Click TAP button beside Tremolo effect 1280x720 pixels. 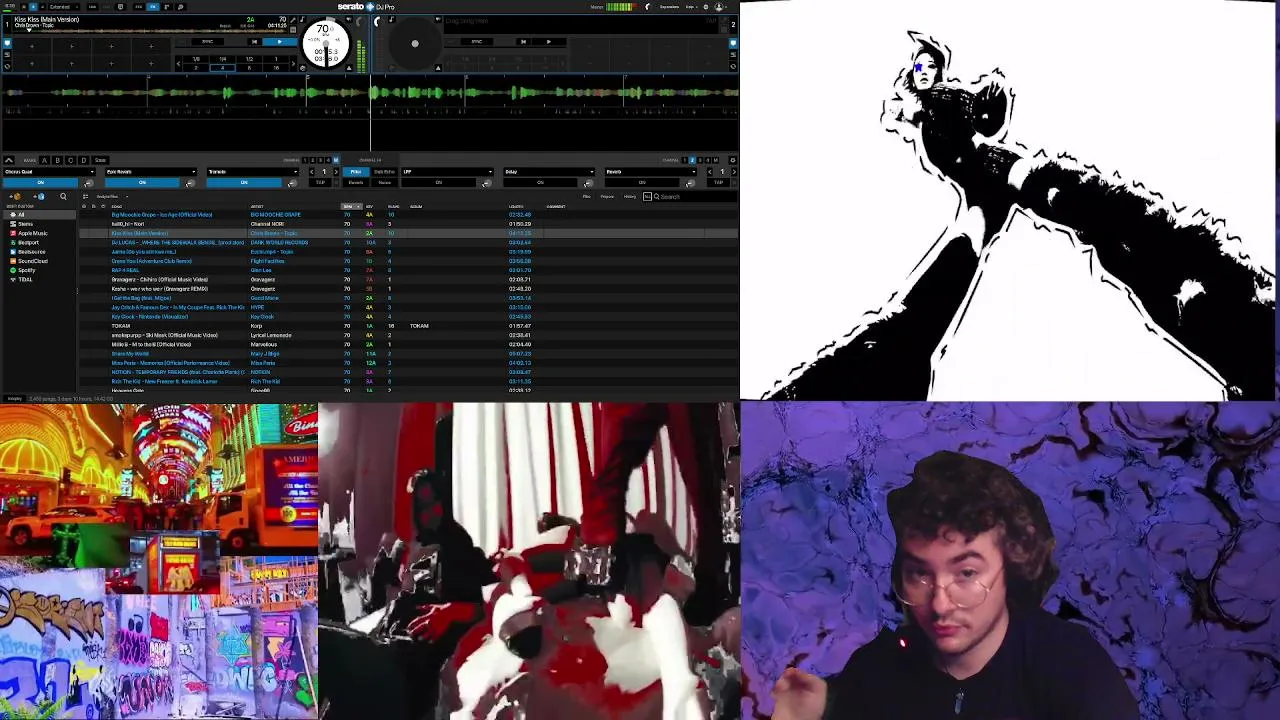click(321, 183)
